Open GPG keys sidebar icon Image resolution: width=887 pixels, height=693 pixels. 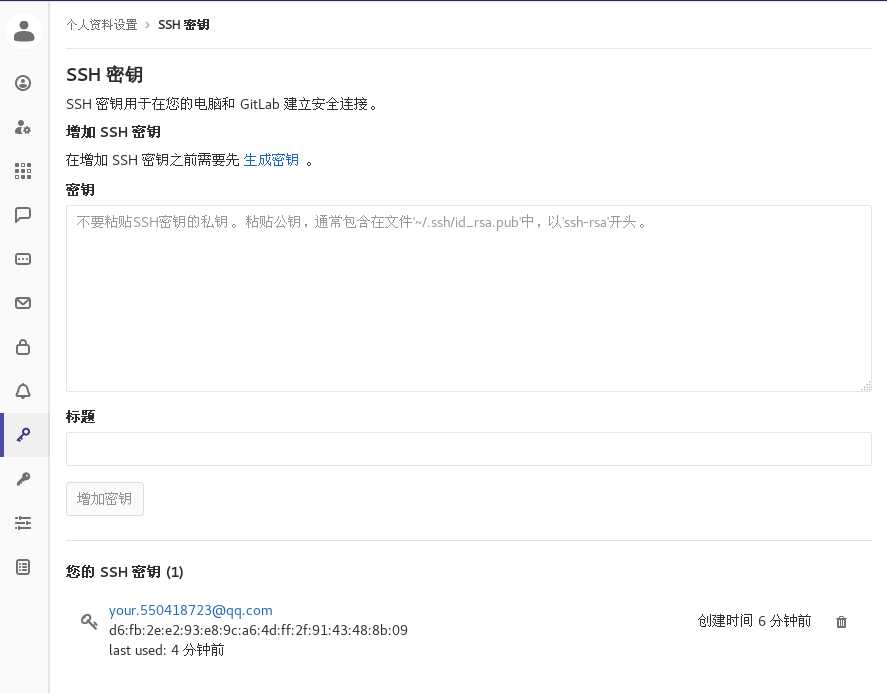click(23, 479)
